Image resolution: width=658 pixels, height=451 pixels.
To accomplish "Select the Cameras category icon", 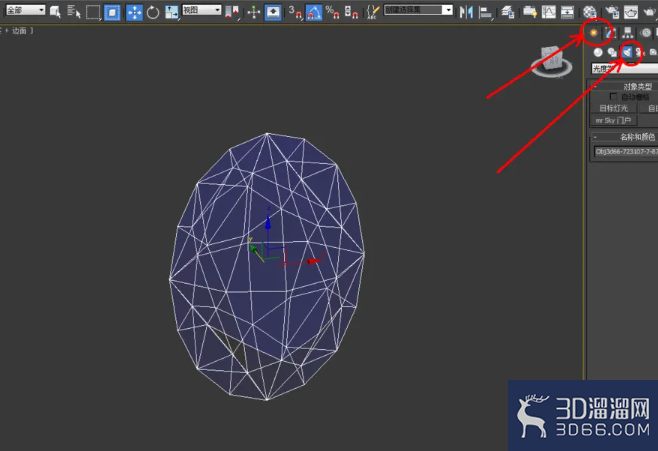I will coord(640,52).
